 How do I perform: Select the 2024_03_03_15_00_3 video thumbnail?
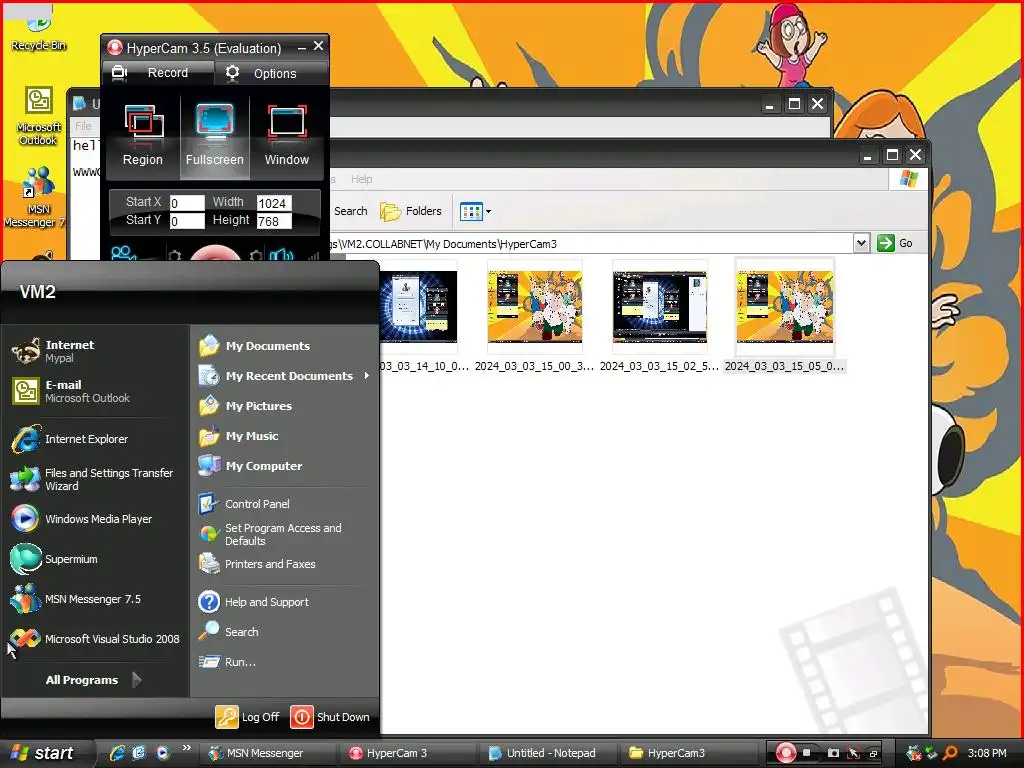click(x=534, y=307)
